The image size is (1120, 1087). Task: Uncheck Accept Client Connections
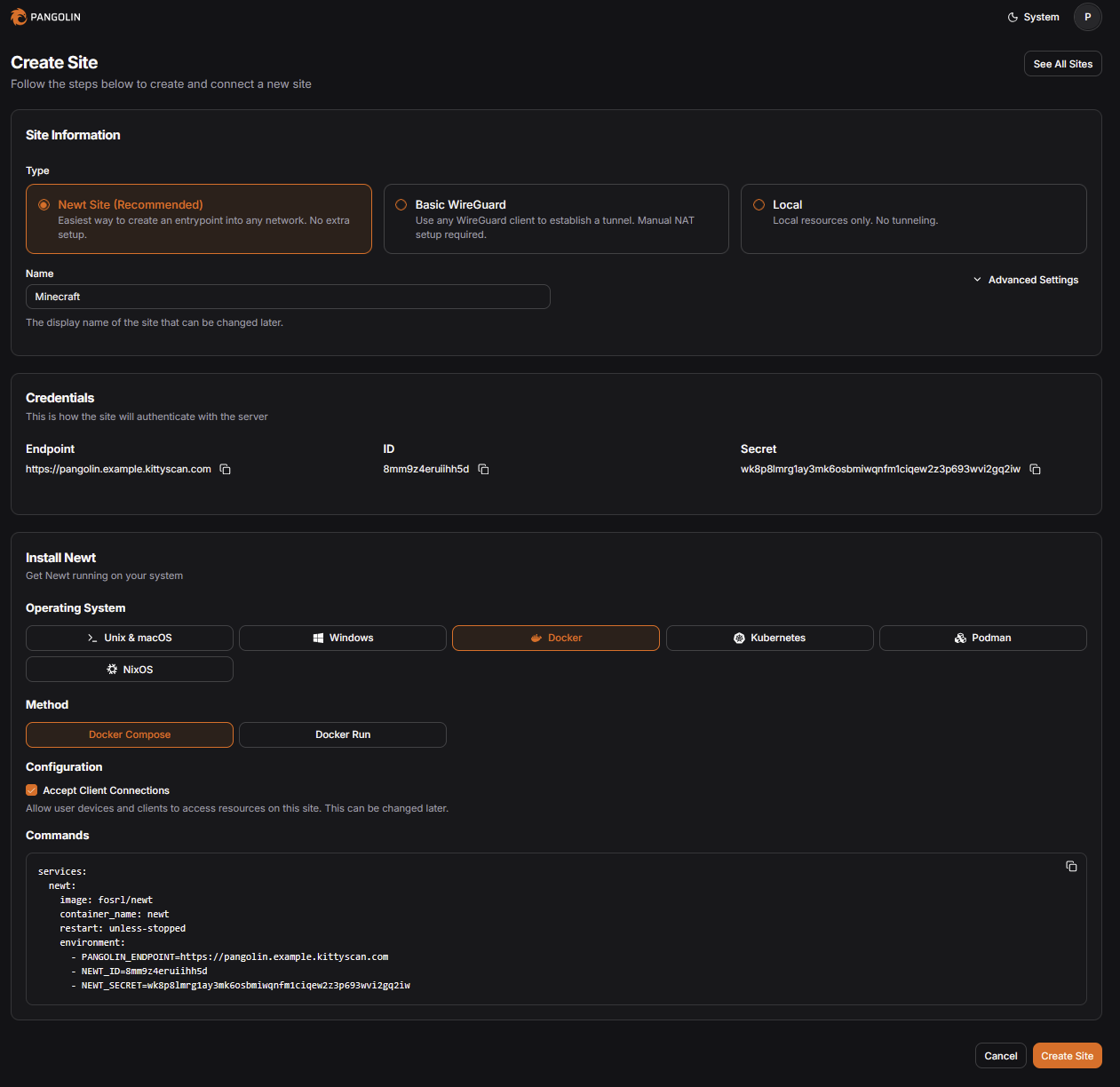31,789
